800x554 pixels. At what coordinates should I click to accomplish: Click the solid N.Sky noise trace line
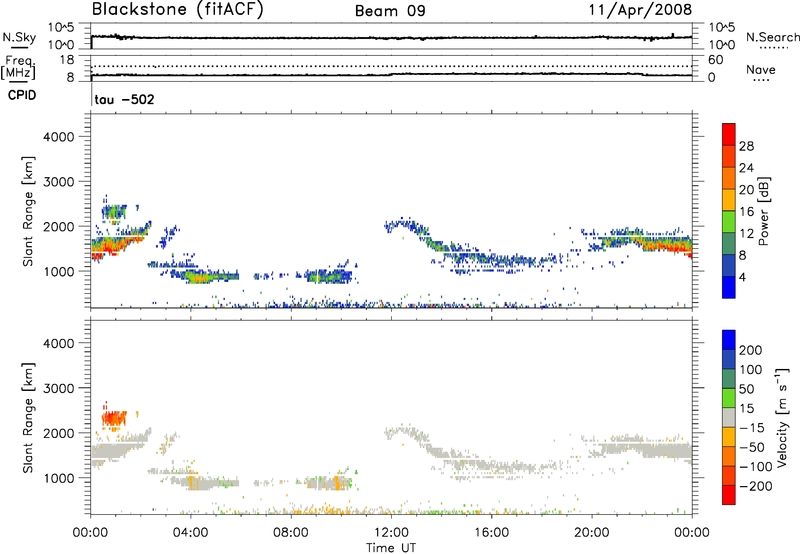tap(392, 38)
